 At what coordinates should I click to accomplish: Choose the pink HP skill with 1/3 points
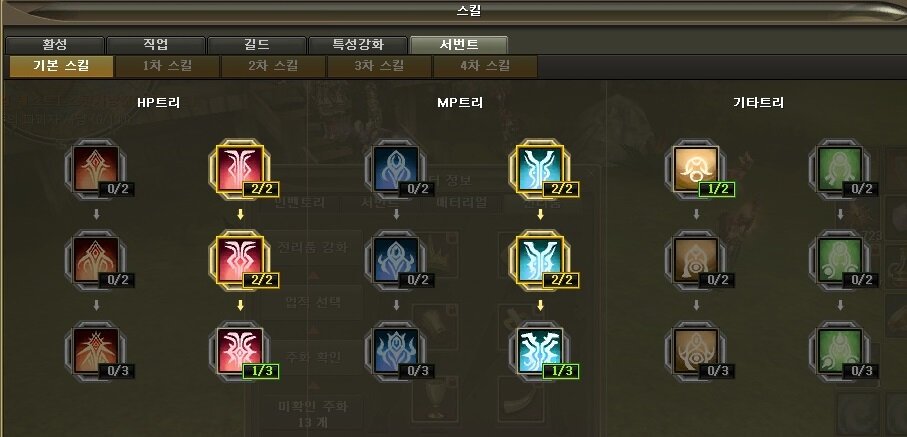(240, 351)
